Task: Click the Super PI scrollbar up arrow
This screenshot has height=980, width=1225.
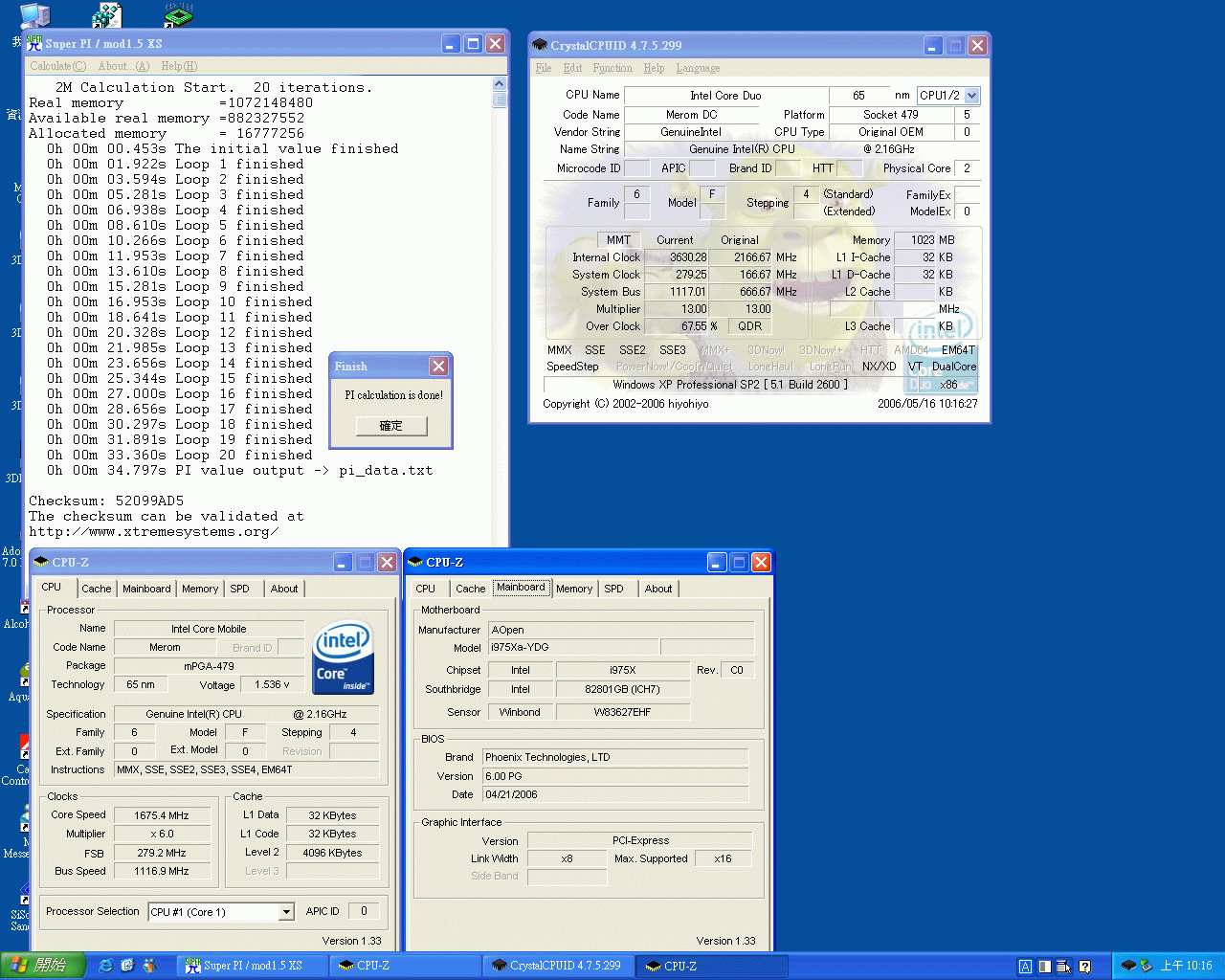Action: [499, 84]
